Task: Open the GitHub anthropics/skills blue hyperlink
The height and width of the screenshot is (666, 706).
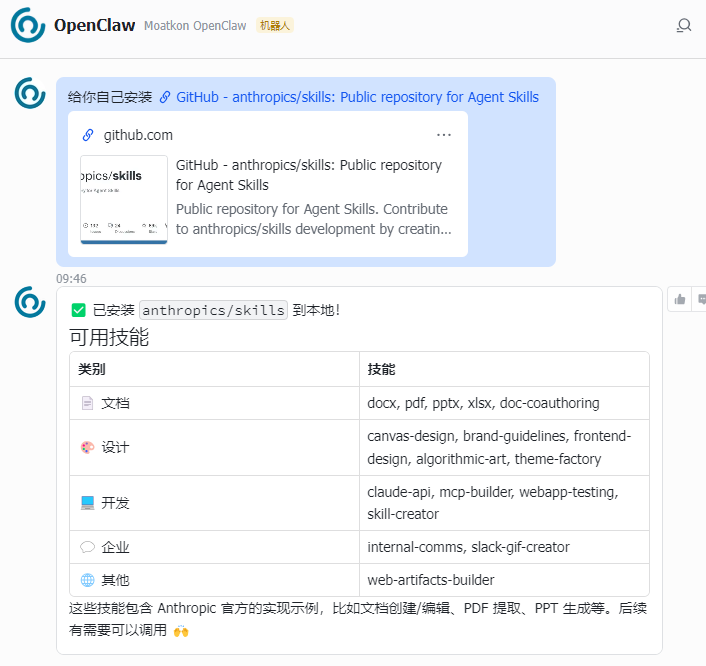Action: pyautogui.click(x=357, y=97)
